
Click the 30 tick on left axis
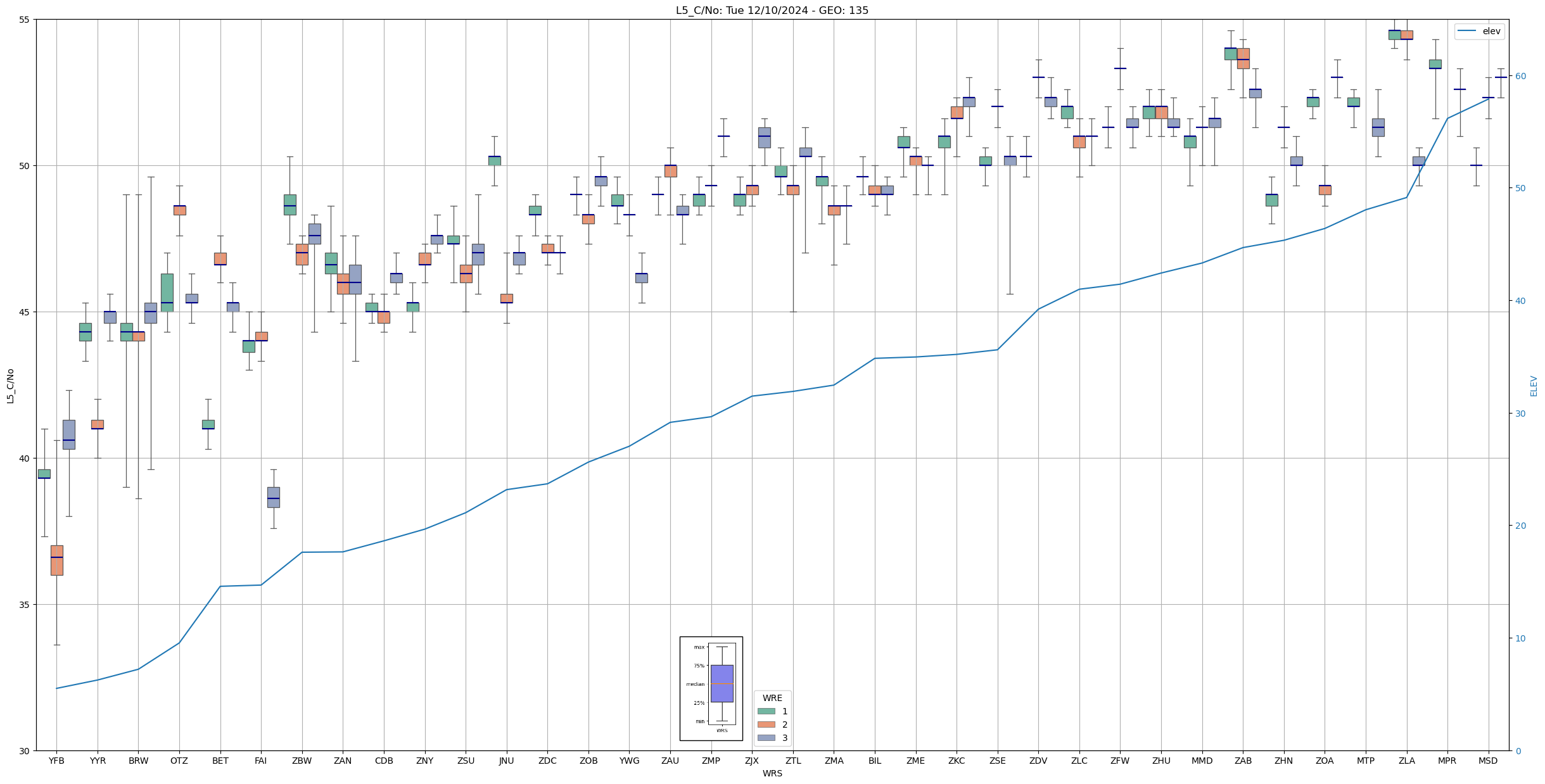click(24, 751)
